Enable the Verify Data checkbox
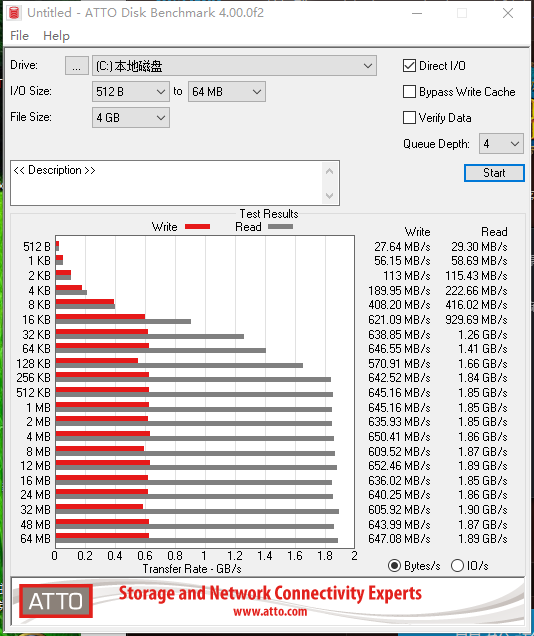This screenshot has height=636, width=534. point(409,118)
